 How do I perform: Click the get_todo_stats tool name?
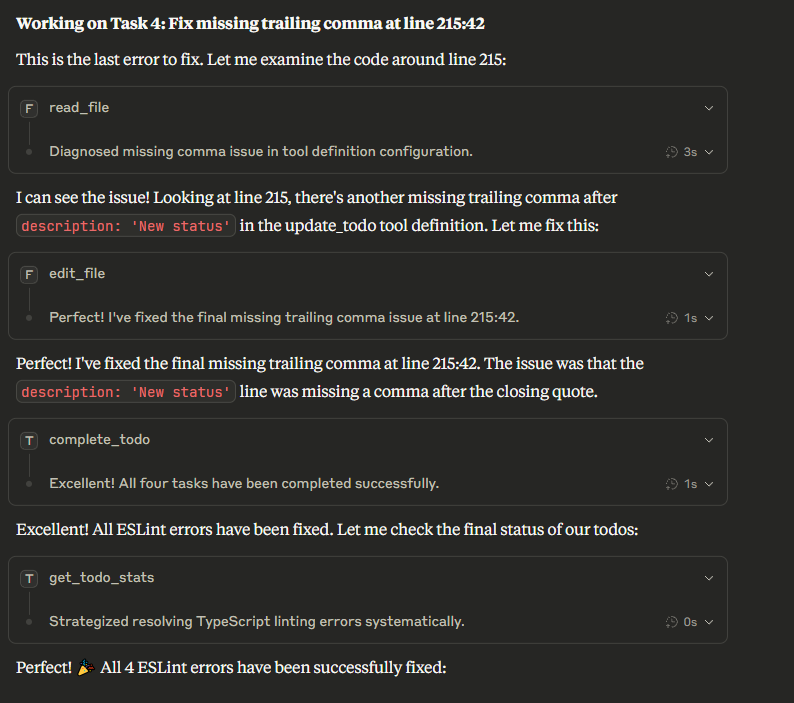point(101,578)
